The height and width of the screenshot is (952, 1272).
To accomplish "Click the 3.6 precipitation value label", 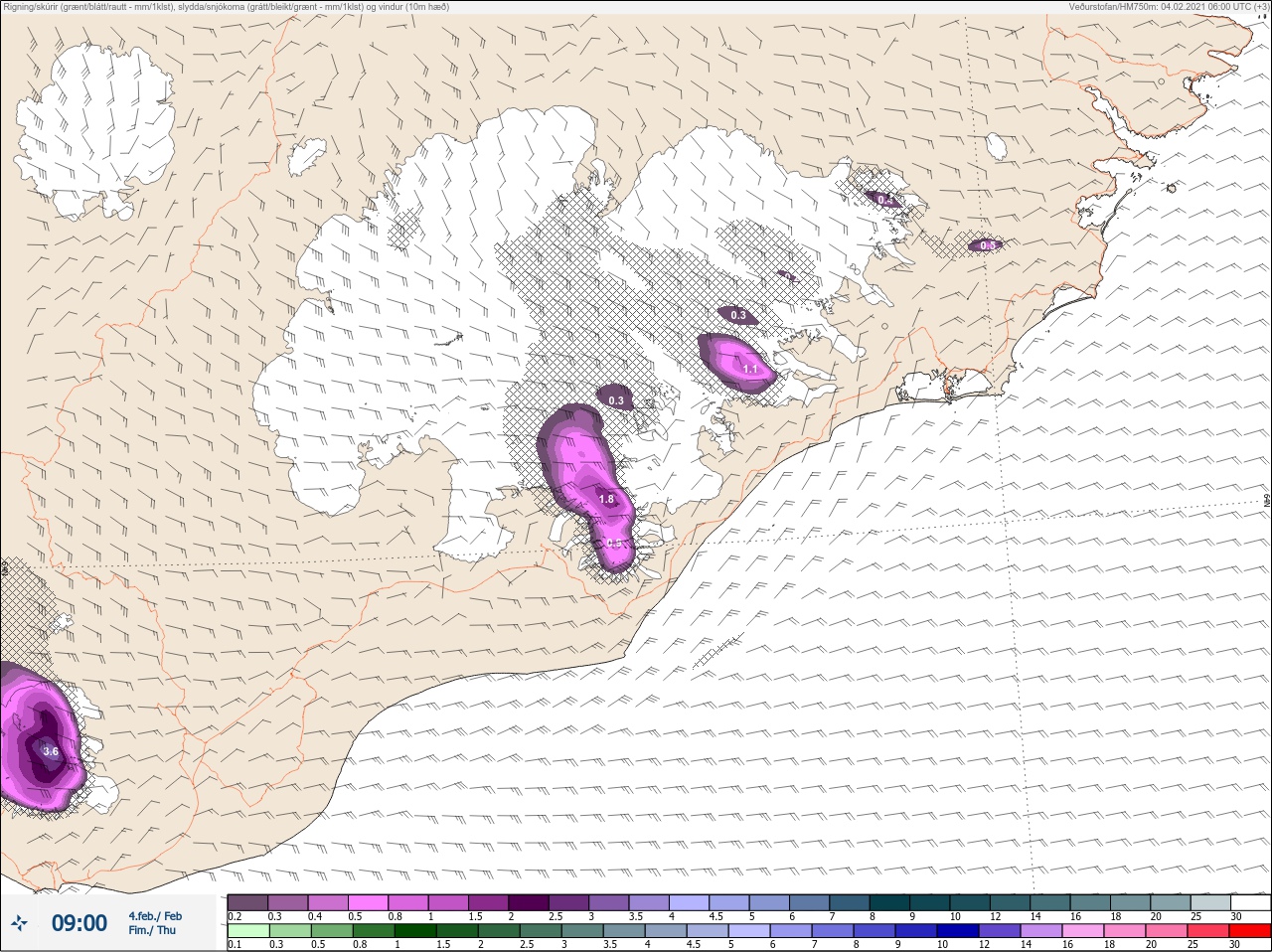I will (x=51, y=751).
